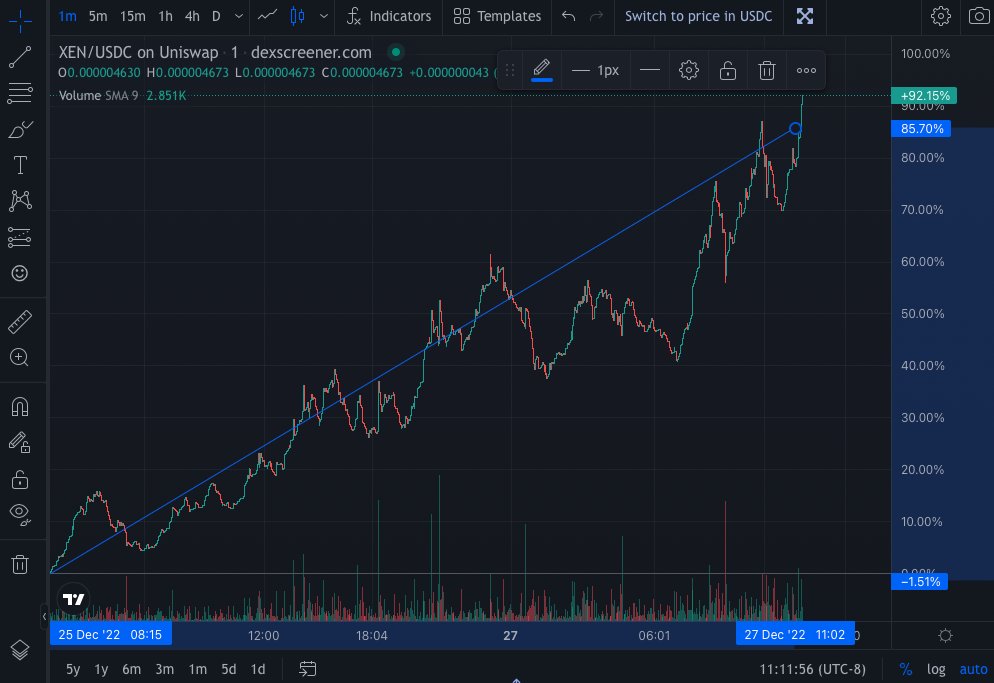Switch to line chart style
Screen dimensions: 994x683
(x=268, y=16)
